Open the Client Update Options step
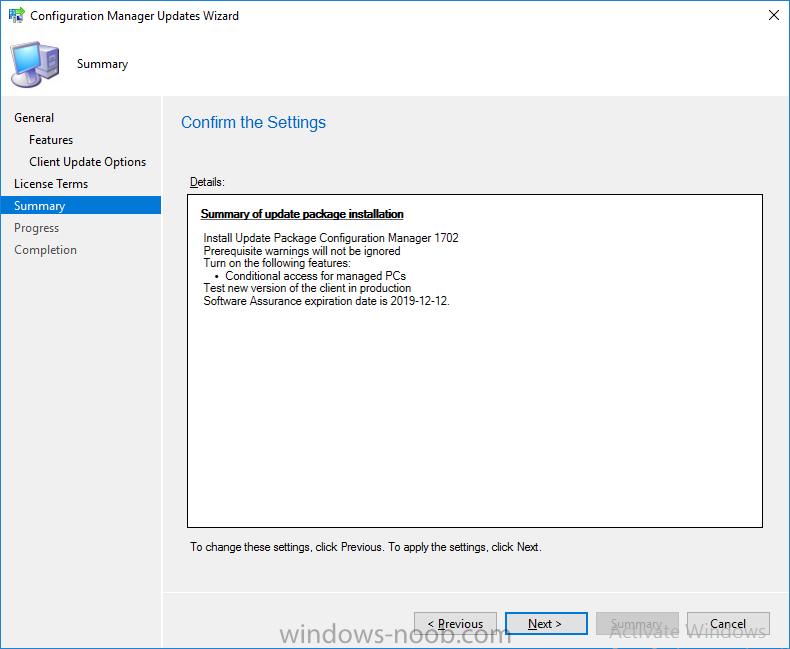 click(x=88, y=162)
